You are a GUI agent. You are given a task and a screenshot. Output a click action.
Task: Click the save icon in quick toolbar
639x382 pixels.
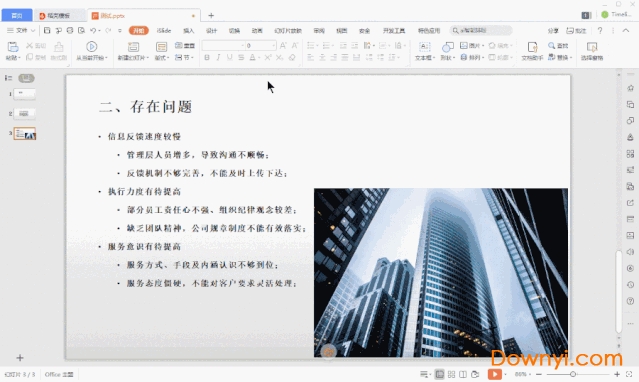coord(47,30)
